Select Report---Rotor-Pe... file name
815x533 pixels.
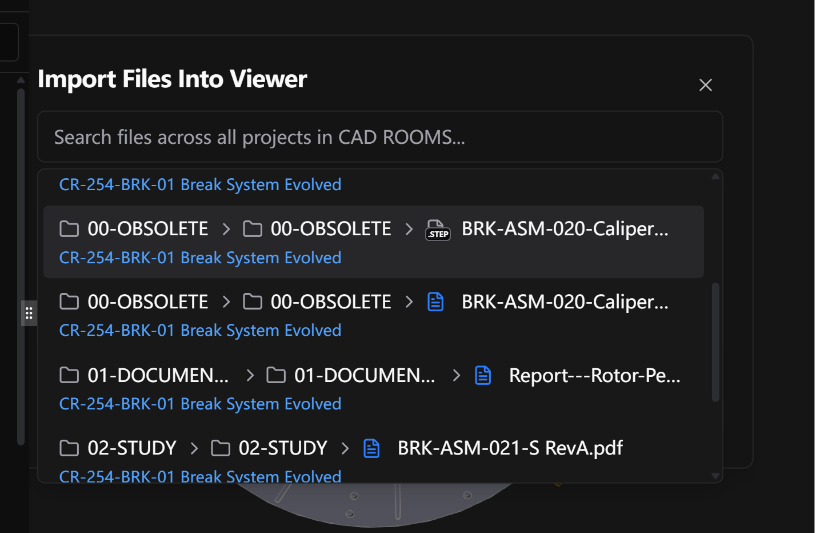(595, 375)
